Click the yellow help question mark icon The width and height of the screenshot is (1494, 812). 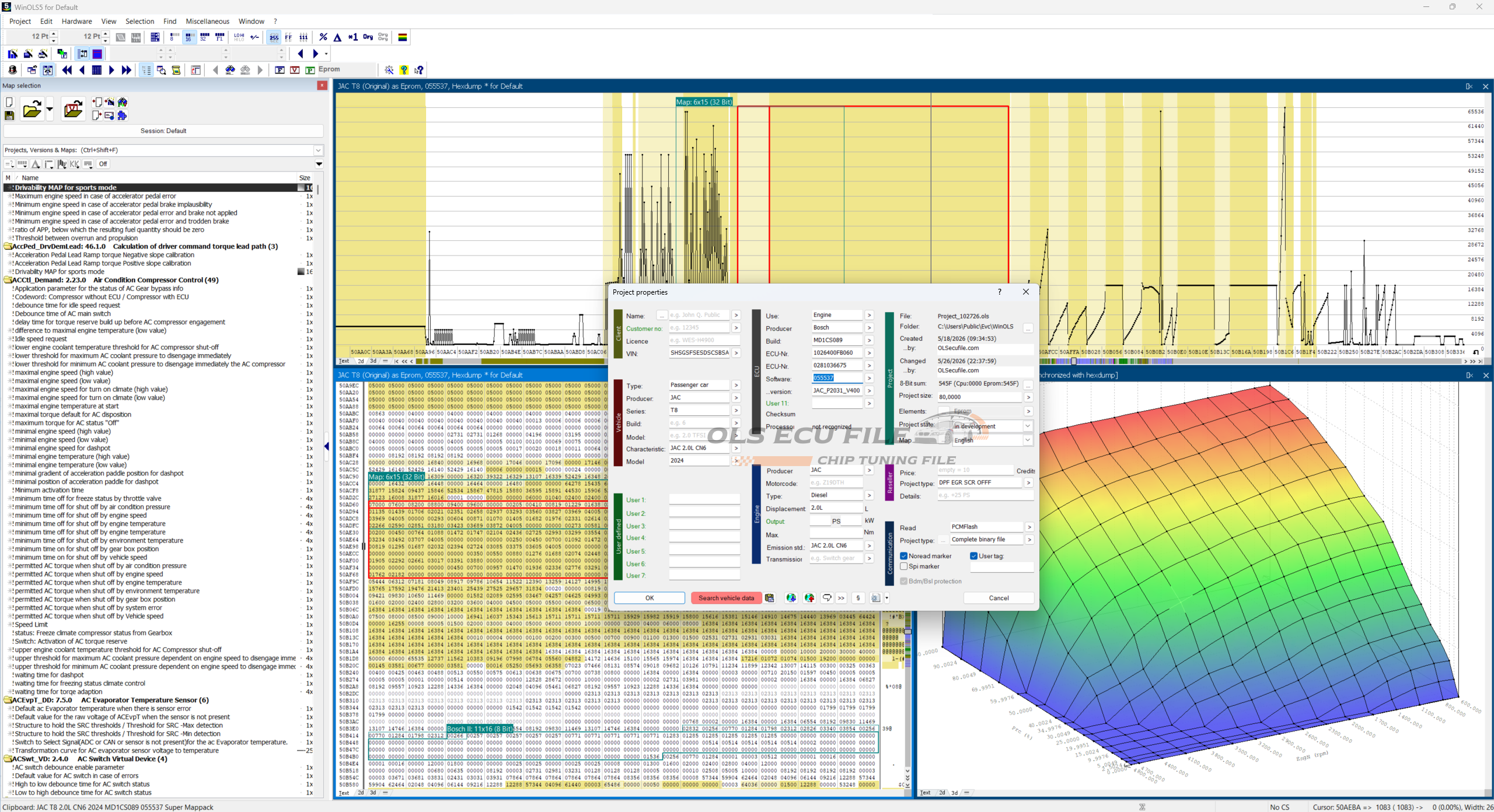pyautogui.click(x=404, y=70)
